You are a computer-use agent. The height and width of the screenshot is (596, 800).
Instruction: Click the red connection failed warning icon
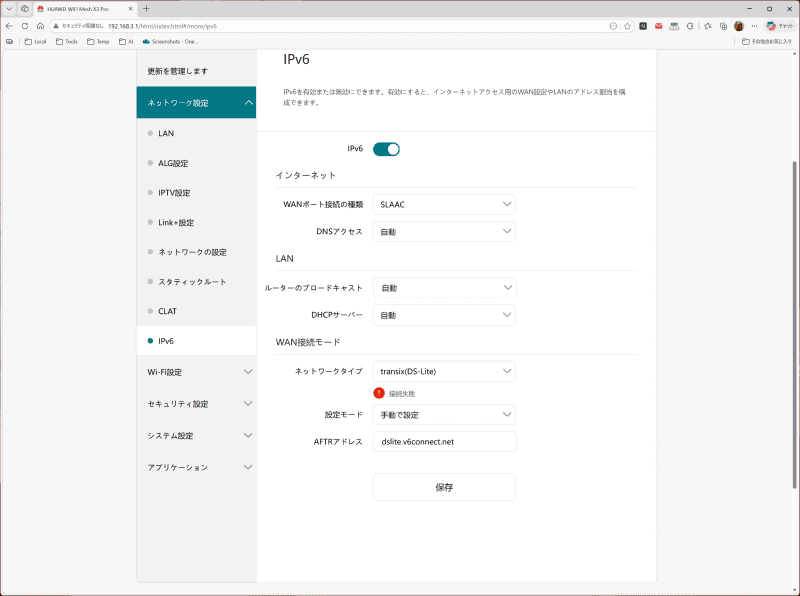pyautogui.click(x=379, y=393)
